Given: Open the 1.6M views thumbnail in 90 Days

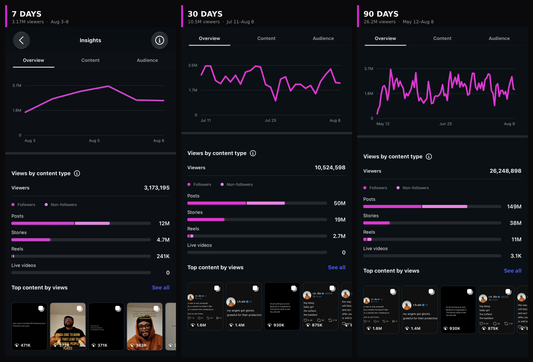Looking at the screenshot, I should (381, 310).
